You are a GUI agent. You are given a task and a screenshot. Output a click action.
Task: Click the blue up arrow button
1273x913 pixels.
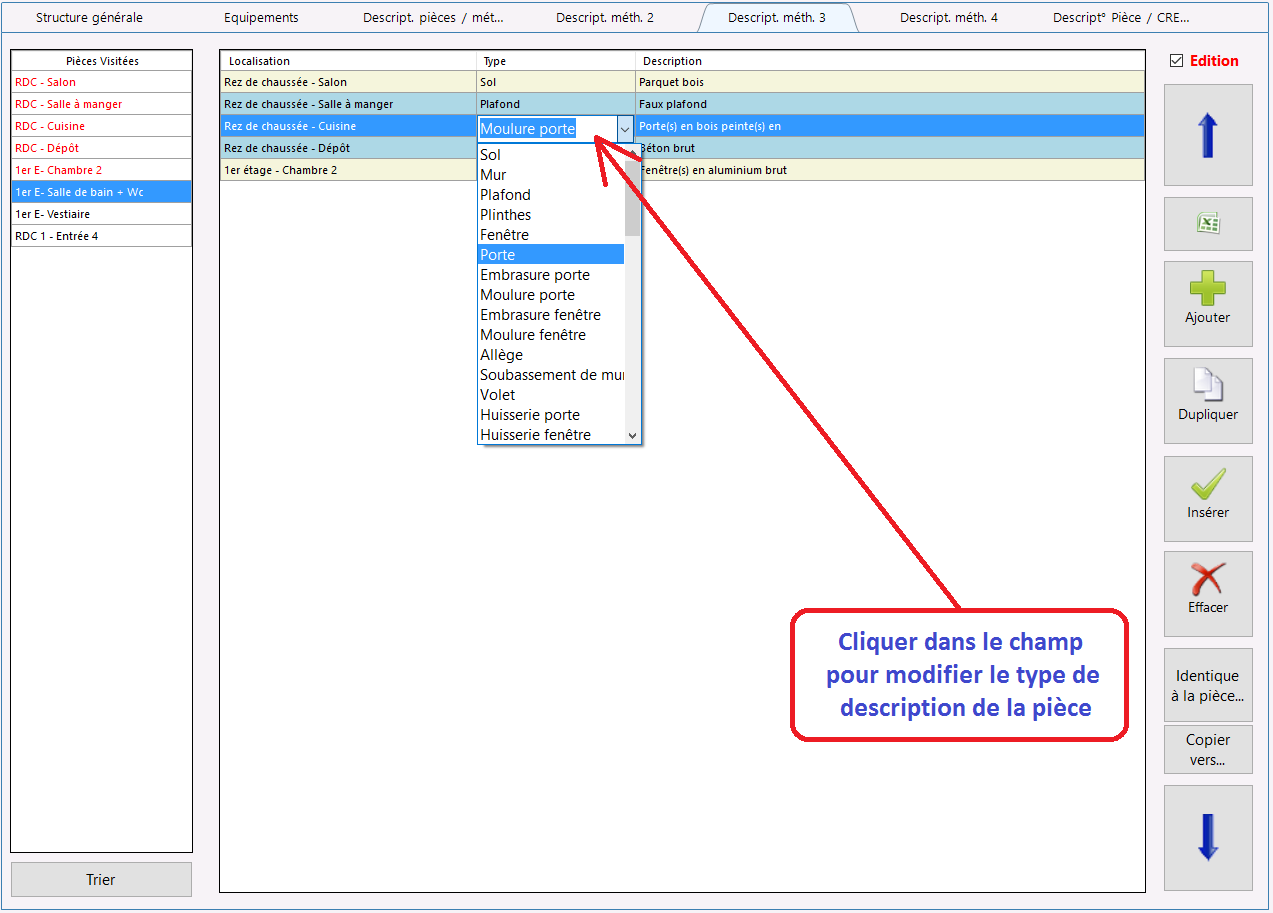coord(1208,135)
